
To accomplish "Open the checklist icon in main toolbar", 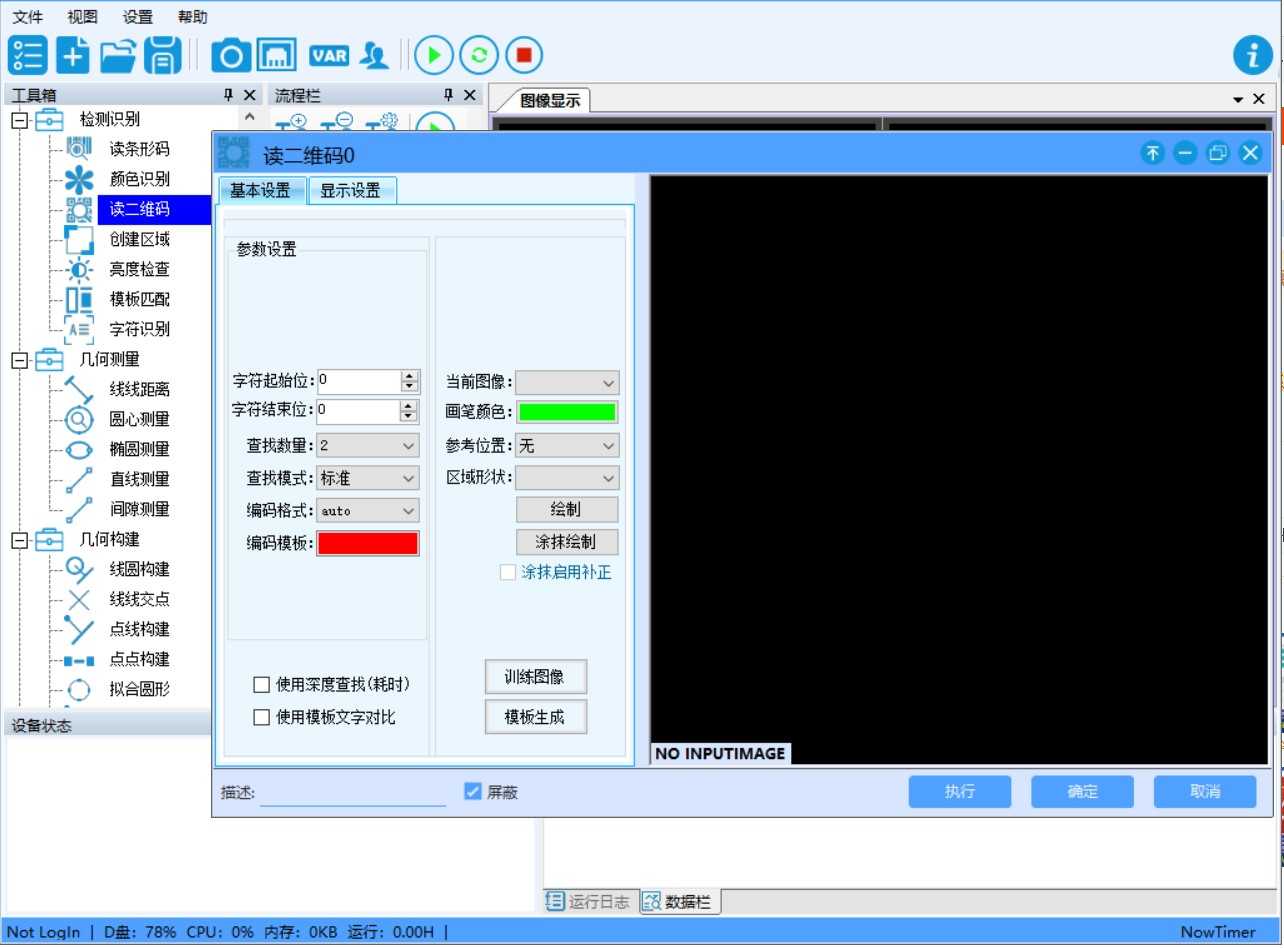I will pyautogui.click(x=27, y=55).
